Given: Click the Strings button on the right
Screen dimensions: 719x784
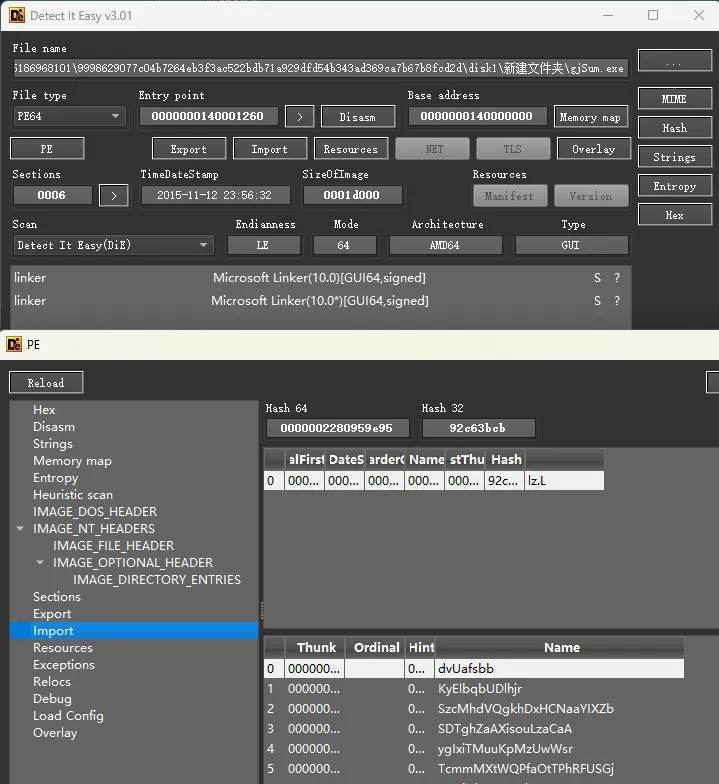Looking at the screenshot, I should pos(674,157).
